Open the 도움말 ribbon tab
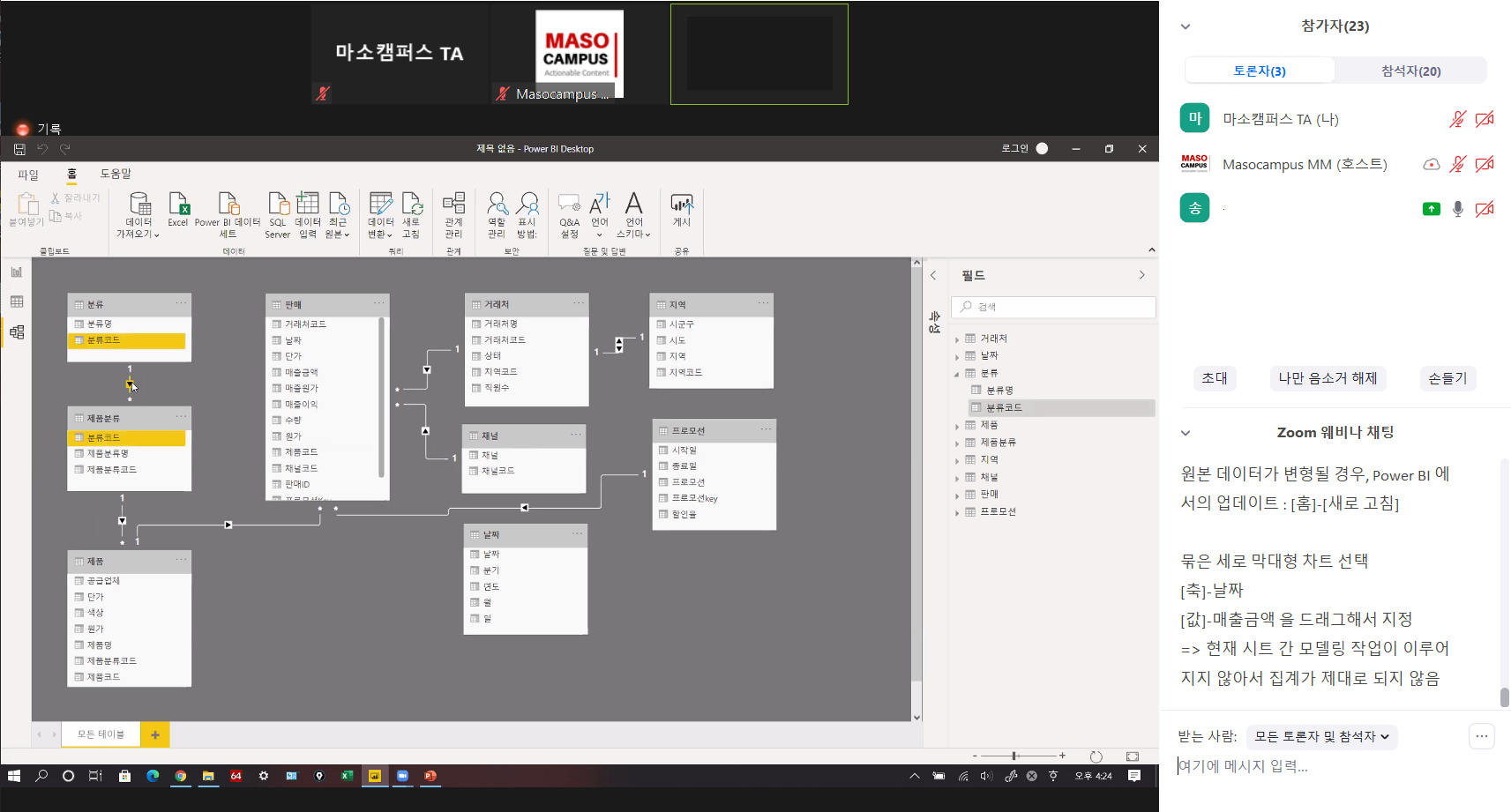1511x812 pixels. [x=116, y=174]
